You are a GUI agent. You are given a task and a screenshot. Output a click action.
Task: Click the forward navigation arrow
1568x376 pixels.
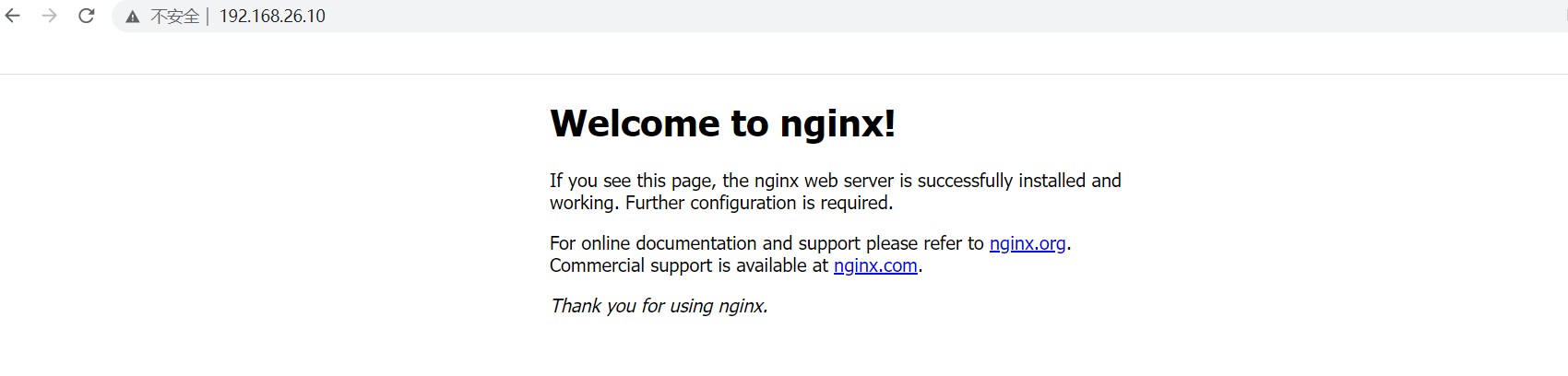[x=50, y=16]
